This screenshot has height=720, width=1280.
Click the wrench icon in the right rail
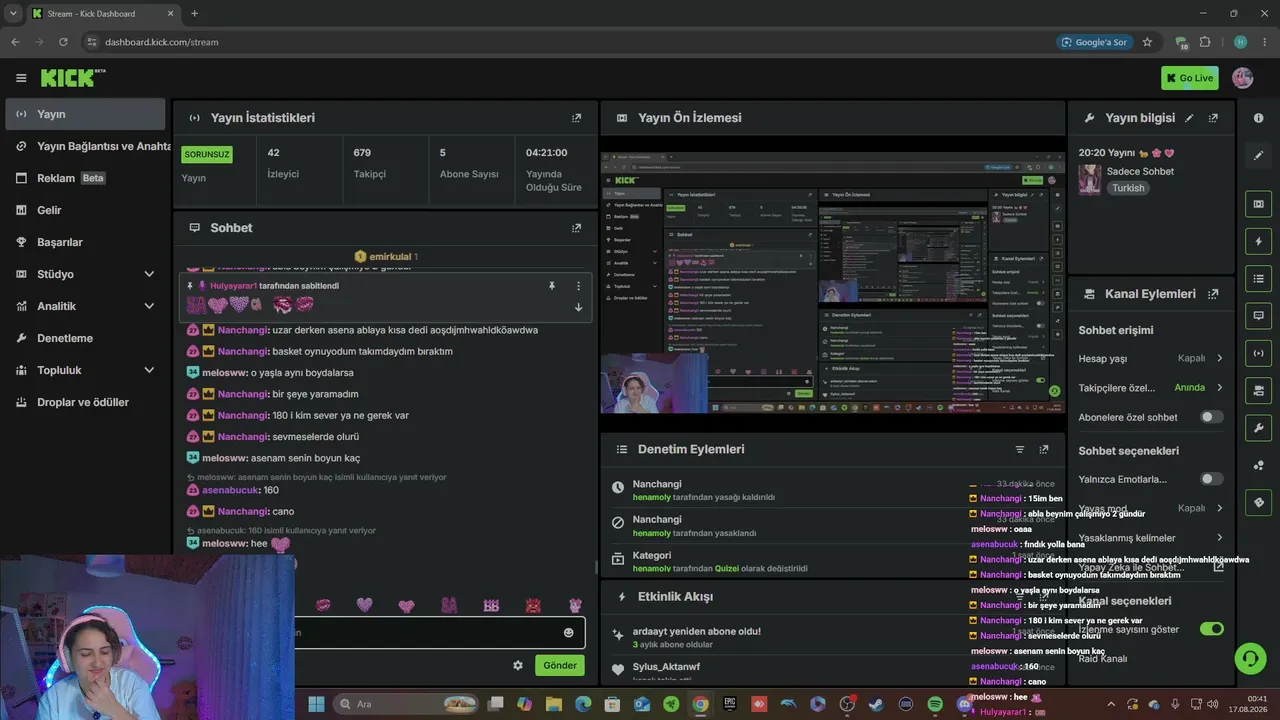tap(1258, 428)
